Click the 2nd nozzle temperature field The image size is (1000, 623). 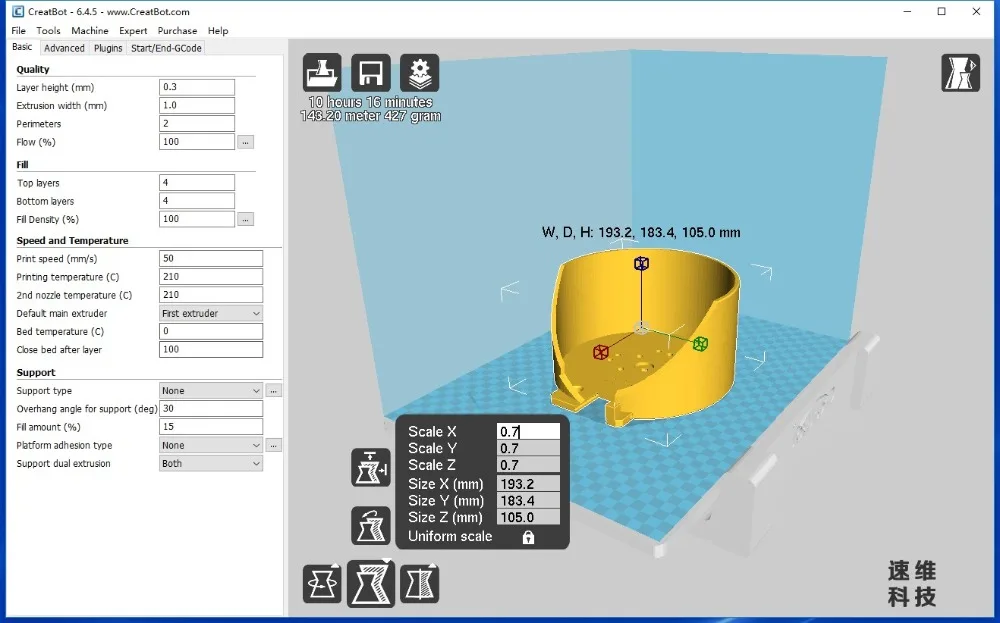point(210,295)
